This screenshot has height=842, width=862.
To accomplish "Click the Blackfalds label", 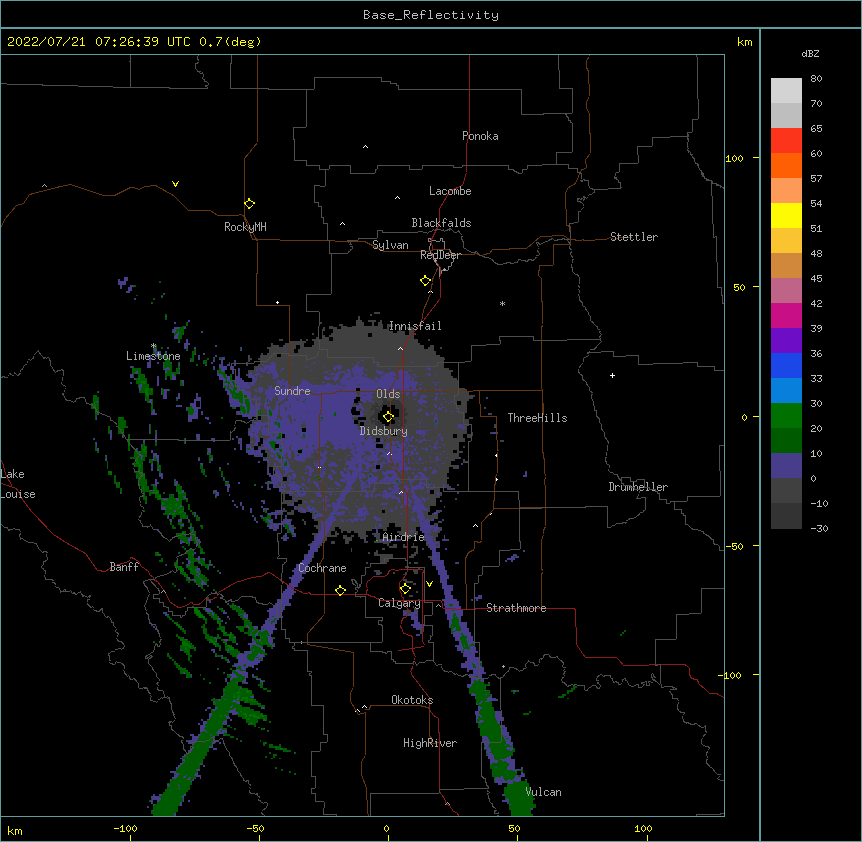I will click(x=441, y=223).
